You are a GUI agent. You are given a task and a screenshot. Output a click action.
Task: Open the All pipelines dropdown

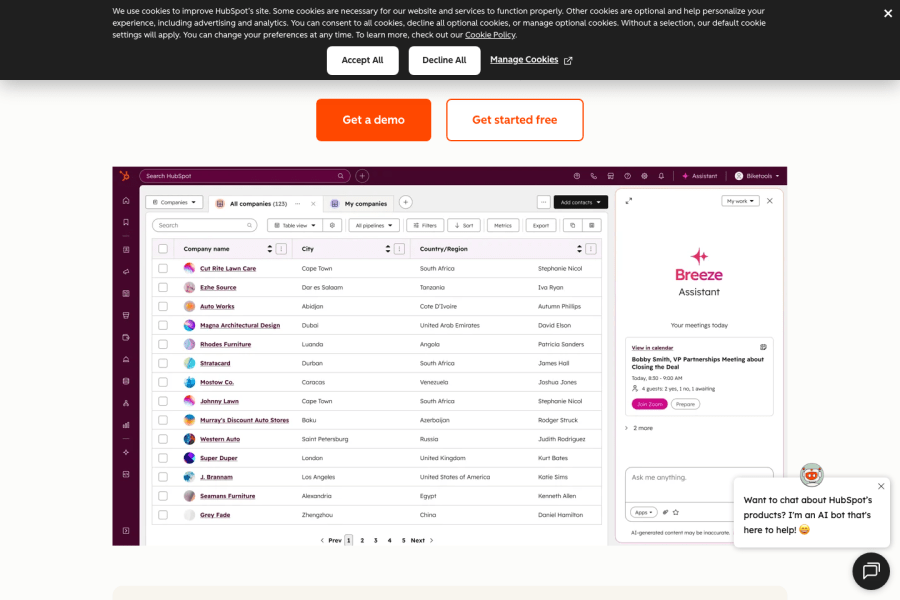click(373, 225)
